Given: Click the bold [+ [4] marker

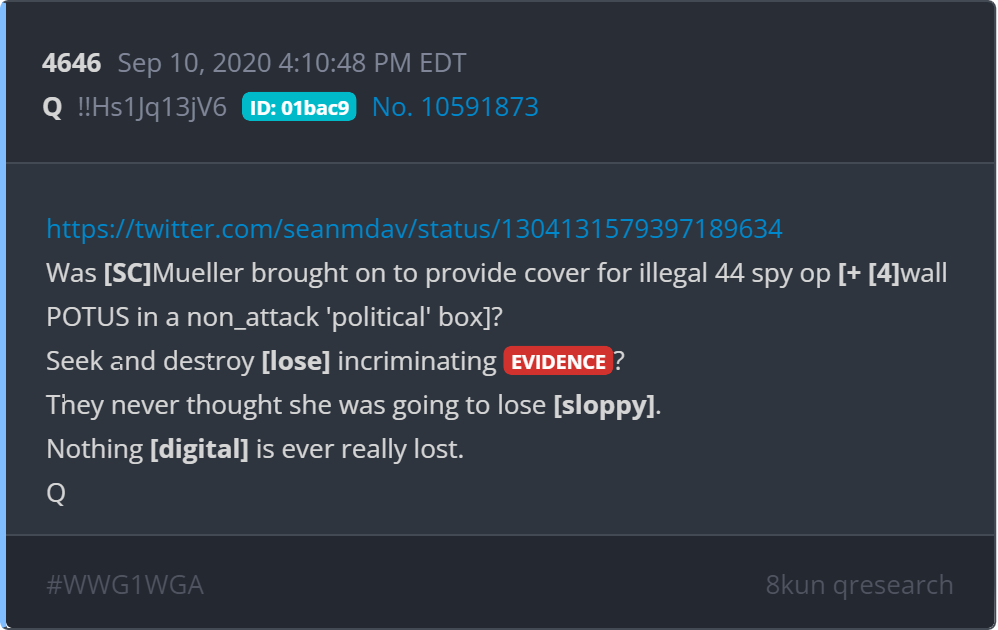Looking at the screenshot, I should 869,273.
